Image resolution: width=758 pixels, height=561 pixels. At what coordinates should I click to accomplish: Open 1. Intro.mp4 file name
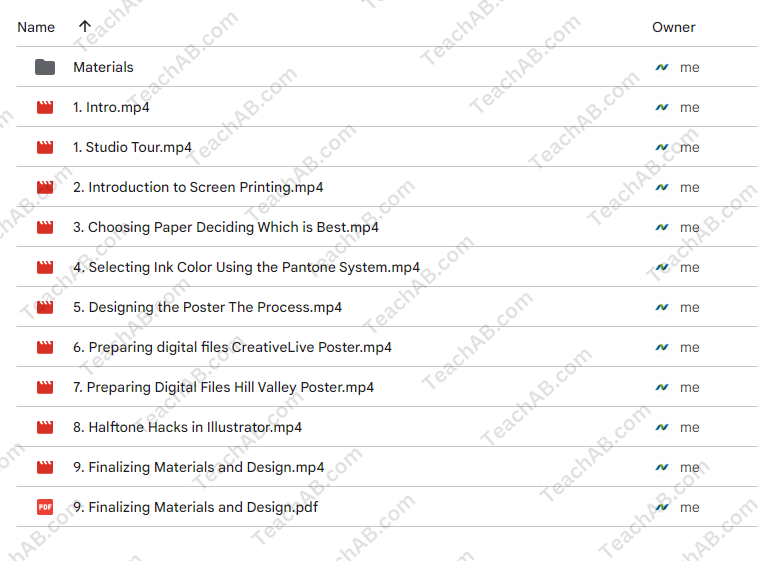pos(111,107)
